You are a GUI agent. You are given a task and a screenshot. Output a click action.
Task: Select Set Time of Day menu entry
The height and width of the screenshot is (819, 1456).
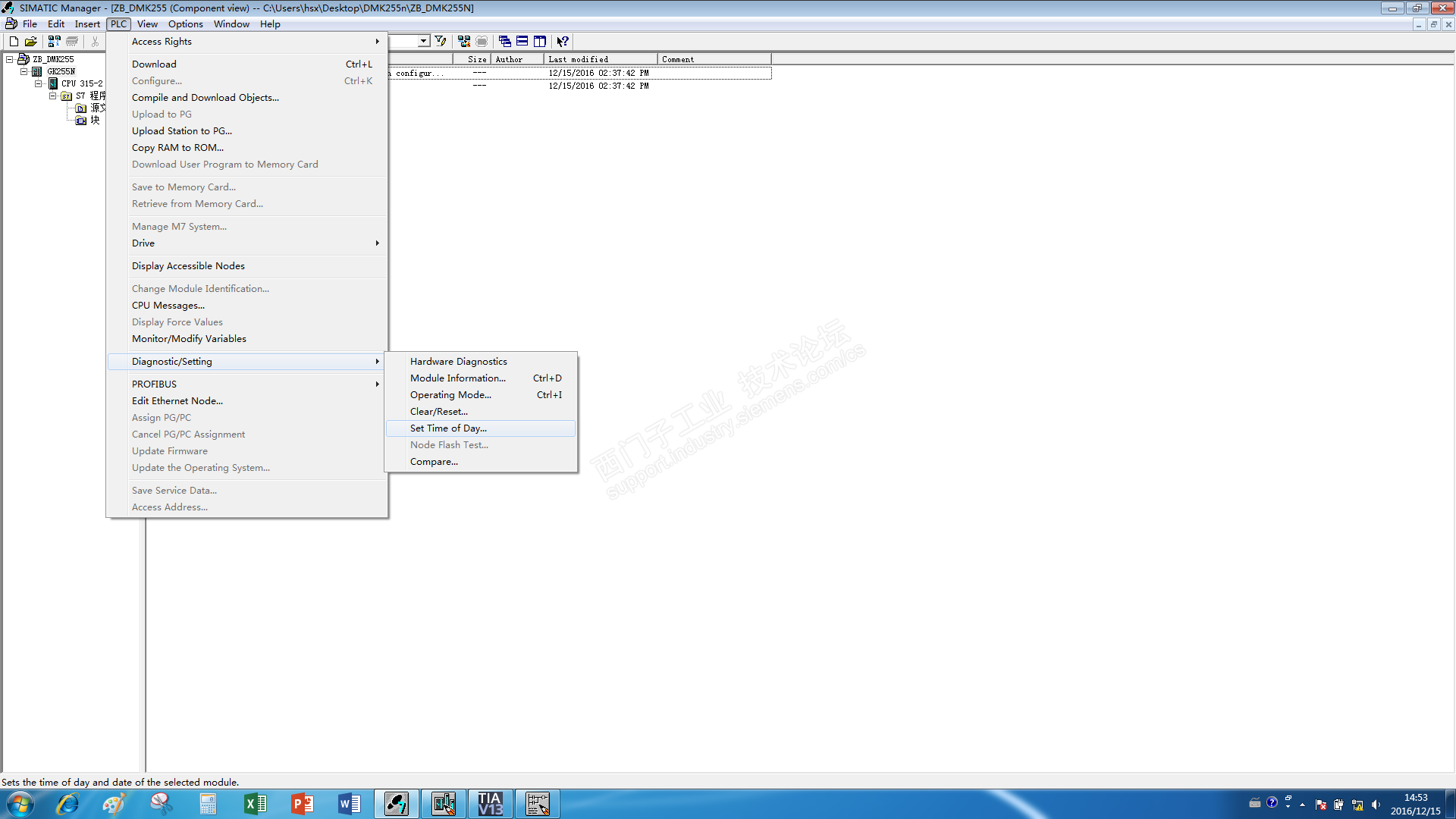[x=448, y=428]
